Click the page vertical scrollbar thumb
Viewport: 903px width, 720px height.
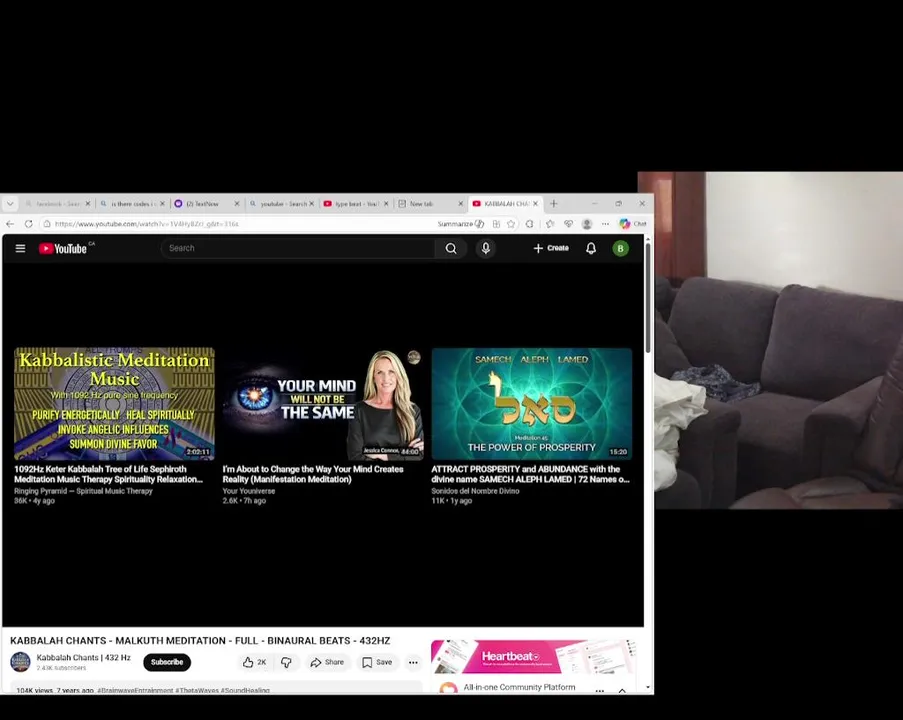(648, 298)
